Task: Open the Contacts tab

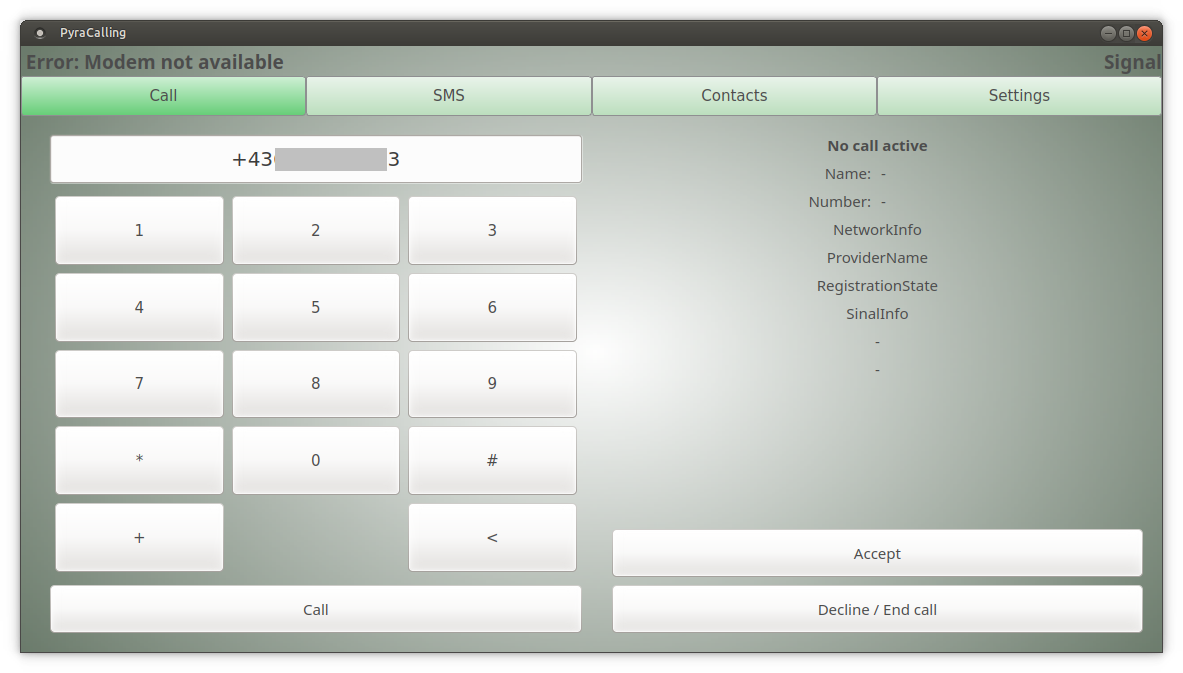Action: click(x=734, y=96)
